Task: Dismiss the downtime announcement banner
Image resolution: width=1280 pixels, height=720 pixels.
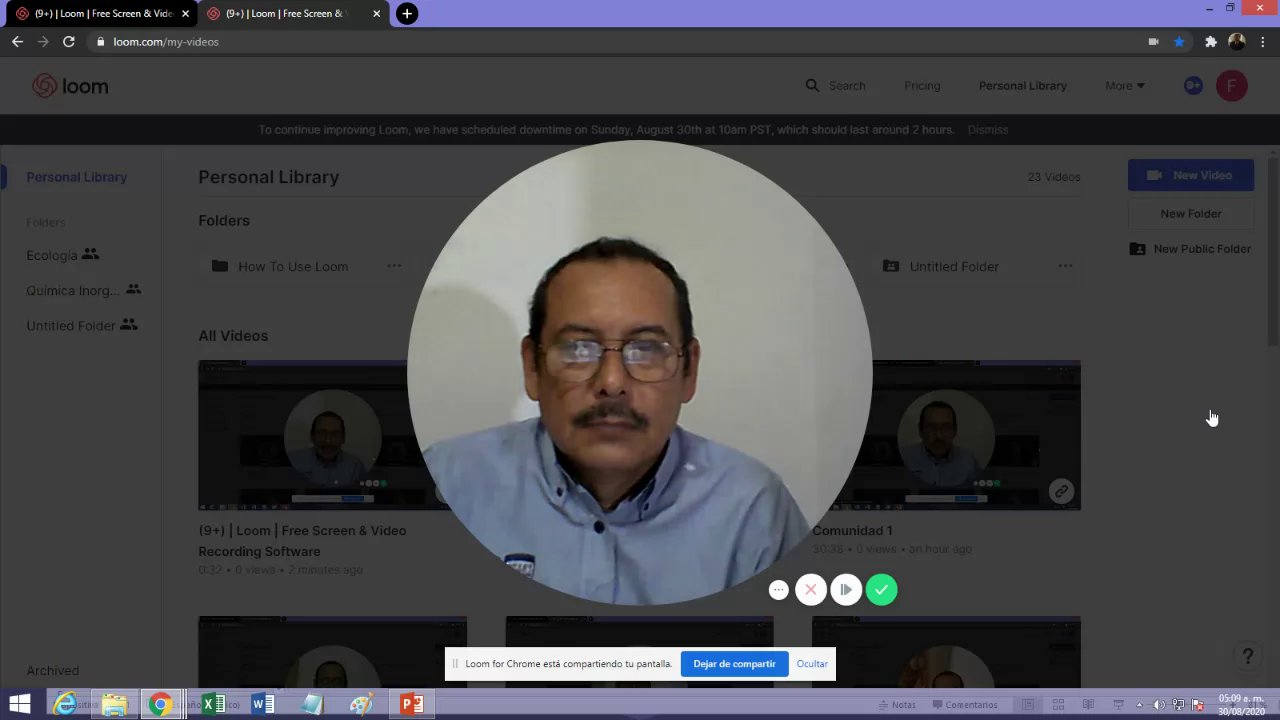Action: pos(988,130)
